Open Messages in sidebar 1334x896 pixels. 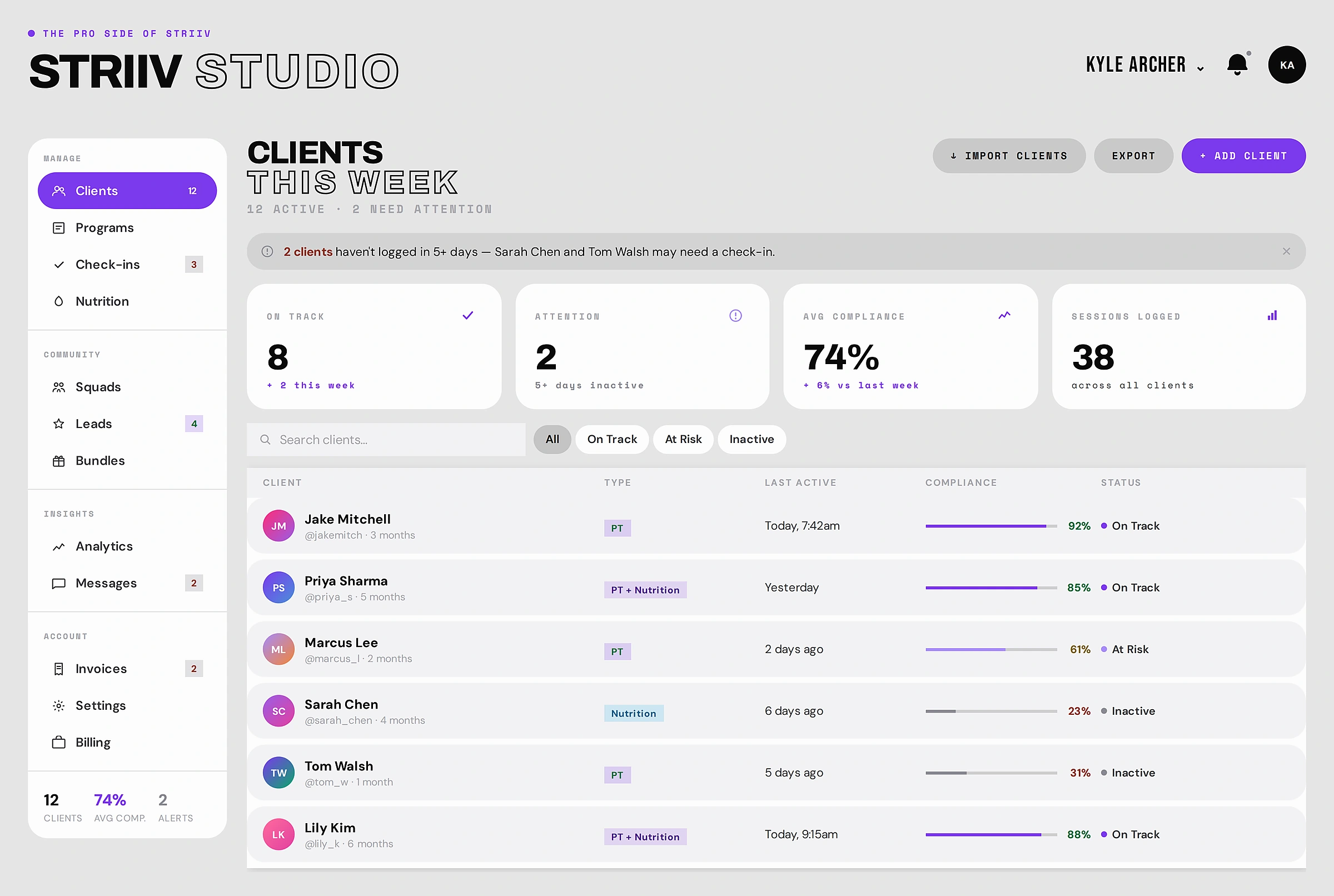[x=127, y=584]
